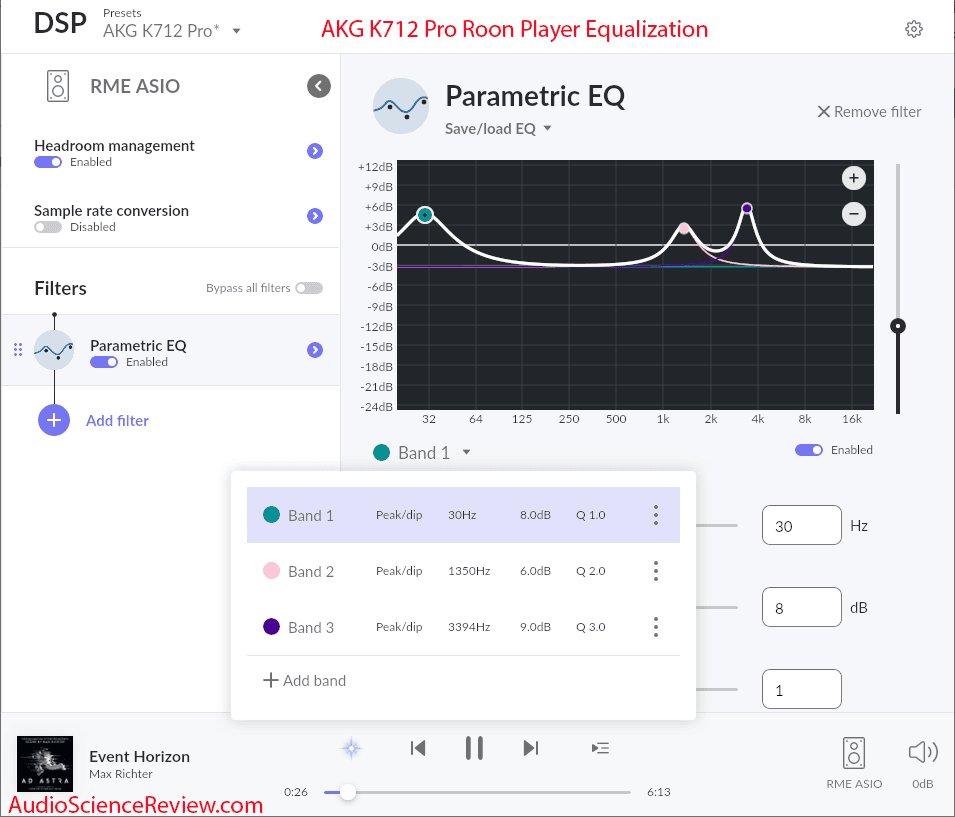Click the DSP heading
955x817 pixels.
point(60,24)
